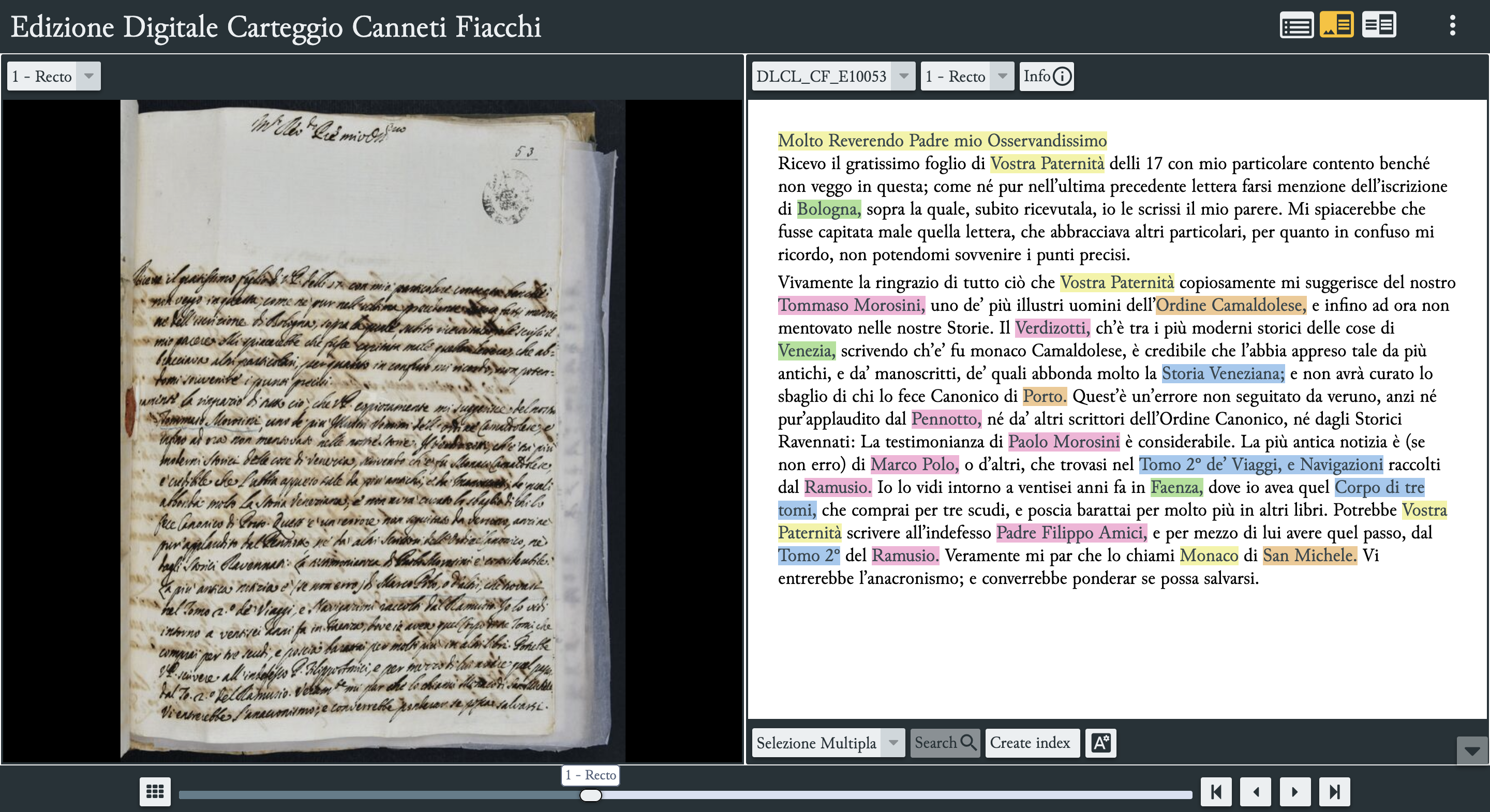
Task: Open the three-dot options menu
Action: pyautogui.click(x=1454, y=25)
